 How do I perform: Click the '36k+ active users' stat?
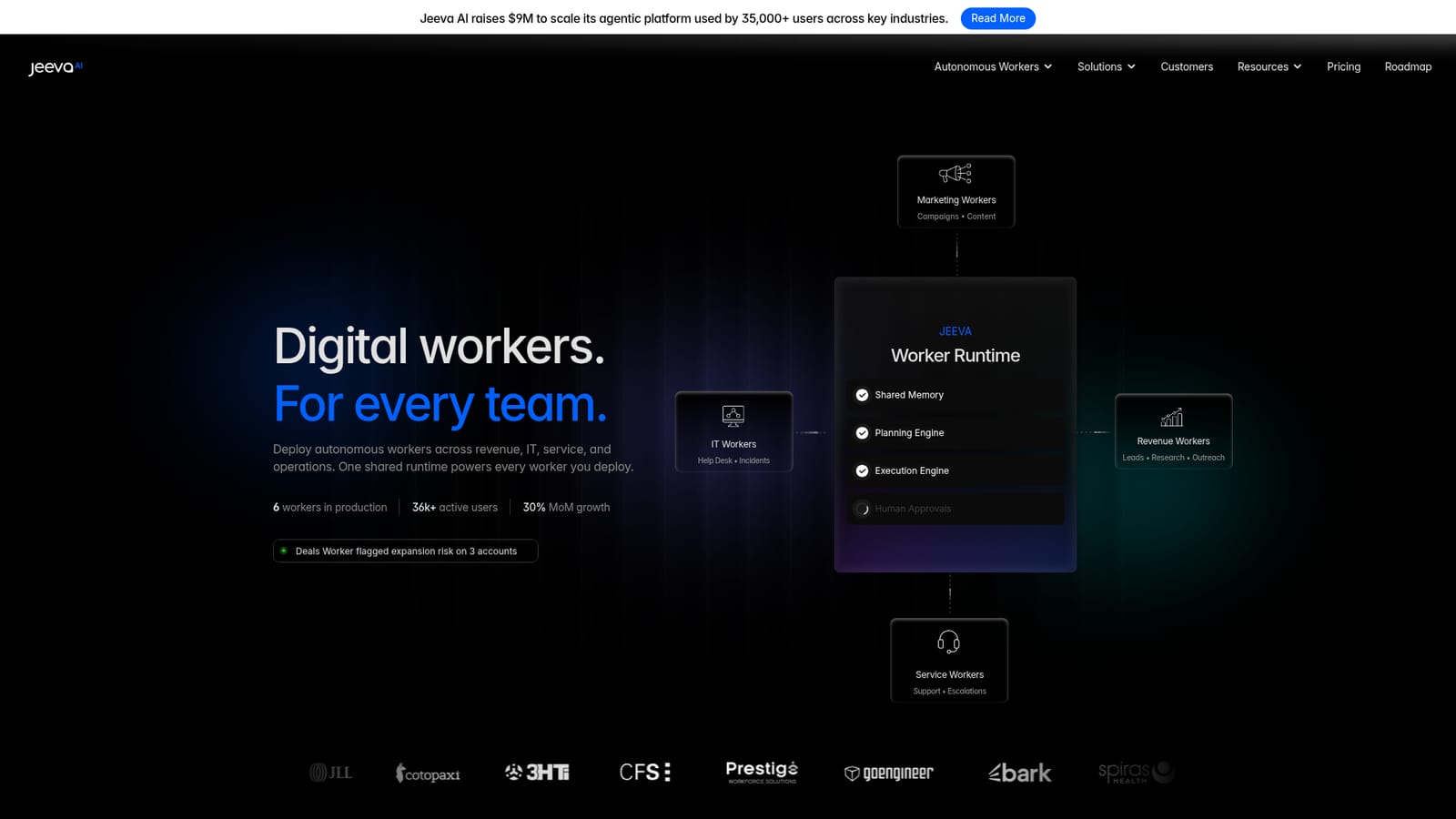pyautogui.click(x=455, y=508)
